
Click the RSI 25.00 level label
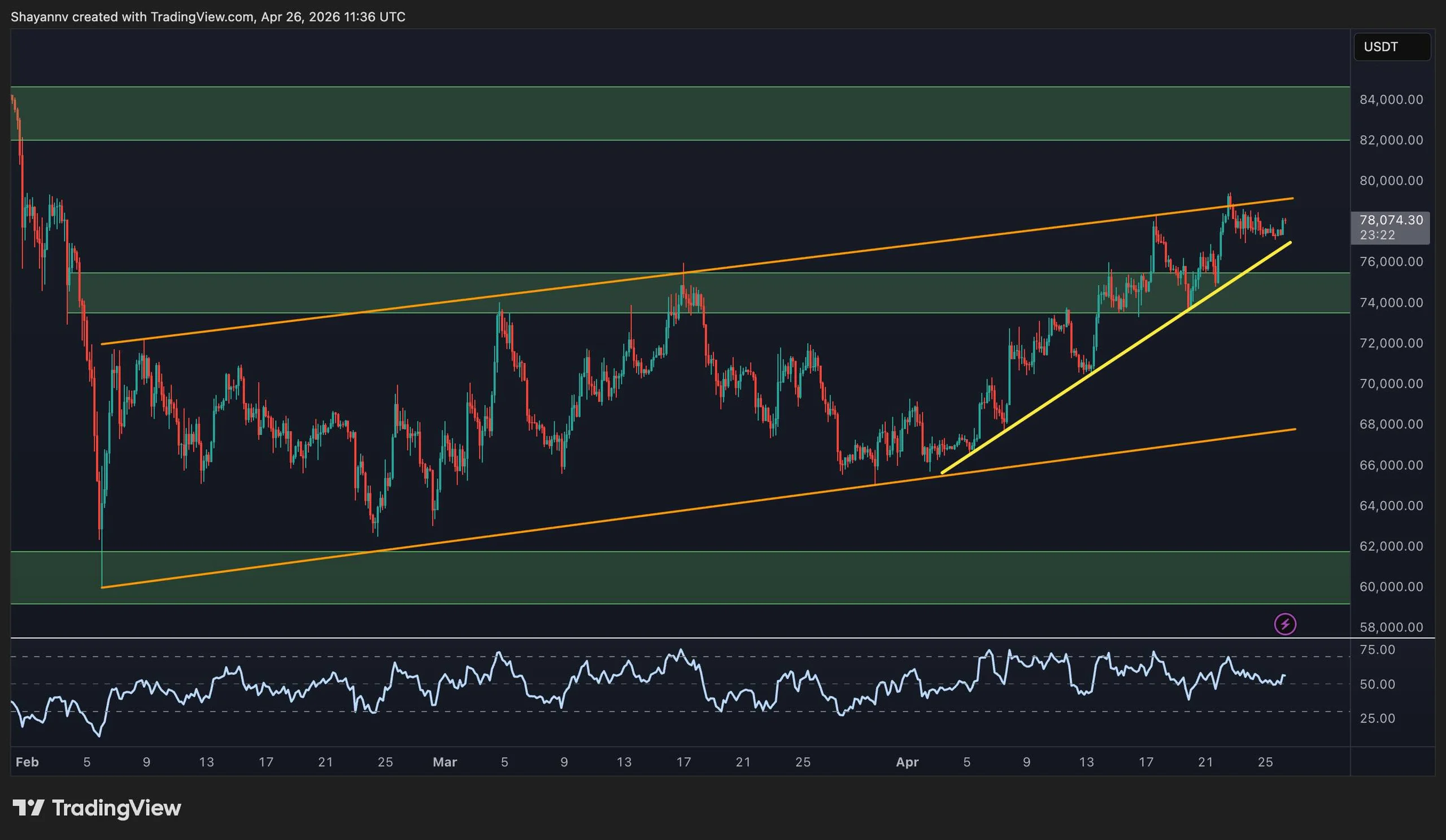point(1377,719)
